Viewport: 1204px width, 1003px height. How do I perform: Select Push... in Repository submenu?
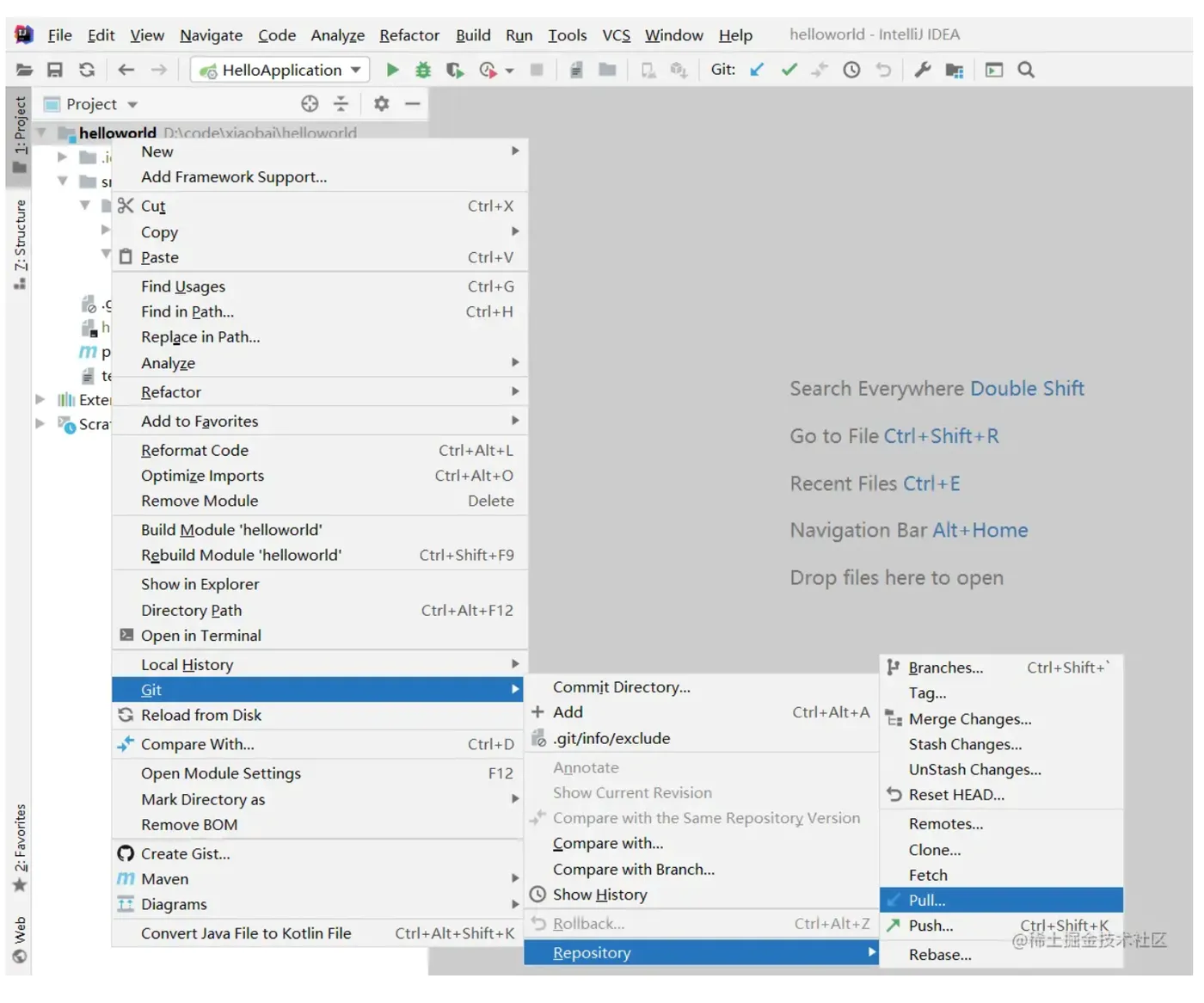(x=1002, y=926)
